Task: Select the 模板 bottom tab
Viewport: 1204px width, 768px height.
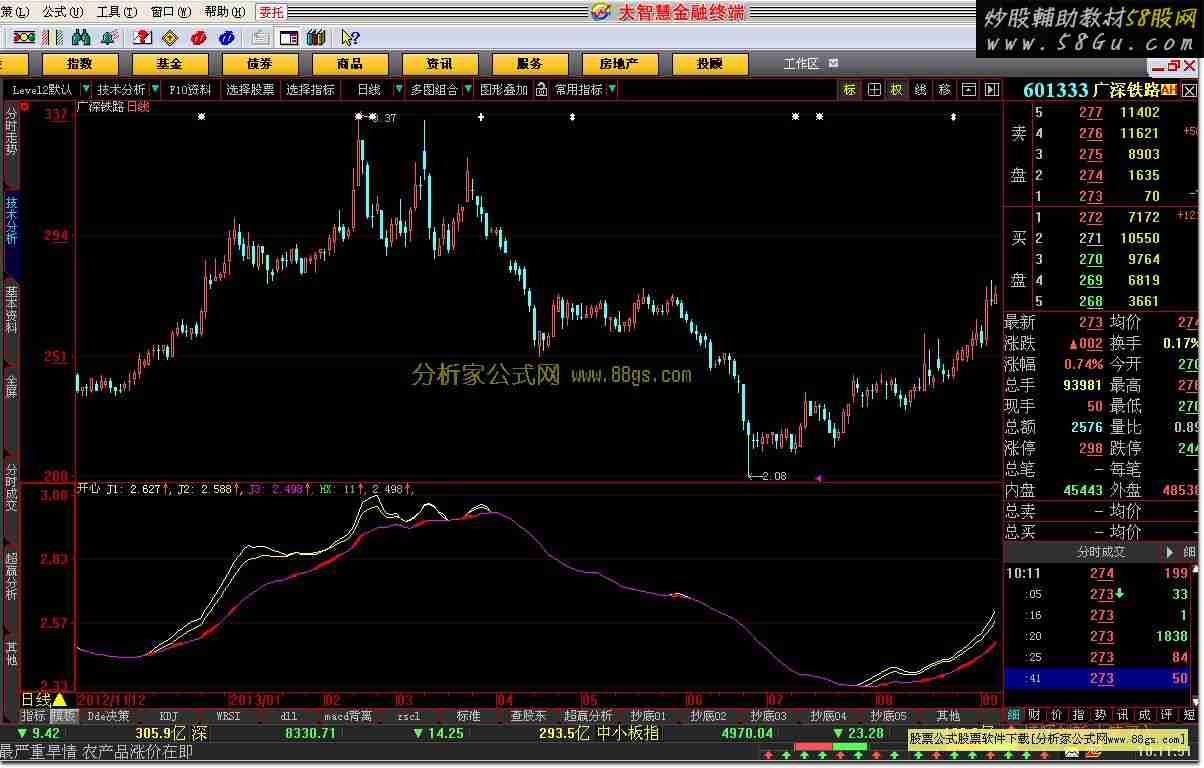Action: tap(63, 716)
